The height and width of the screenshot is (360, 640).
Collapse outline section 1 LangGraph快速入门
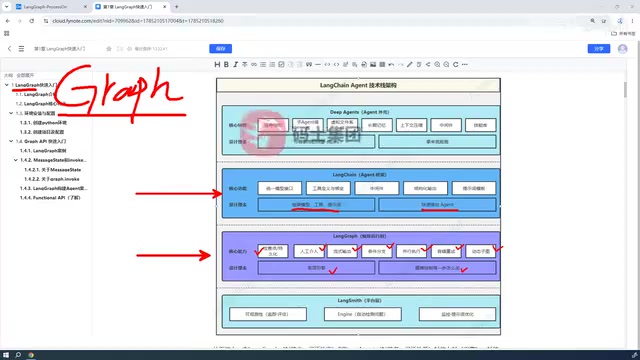7,85
